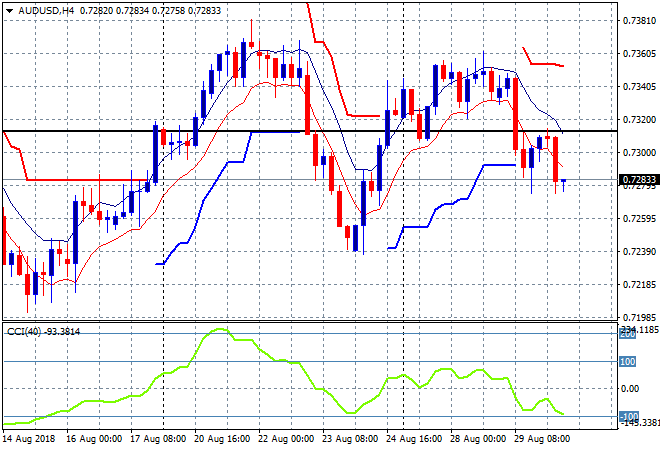Screen dimensions: 660x450
Task: Click the green CCI line peak near 200
Action: [220, 330]
